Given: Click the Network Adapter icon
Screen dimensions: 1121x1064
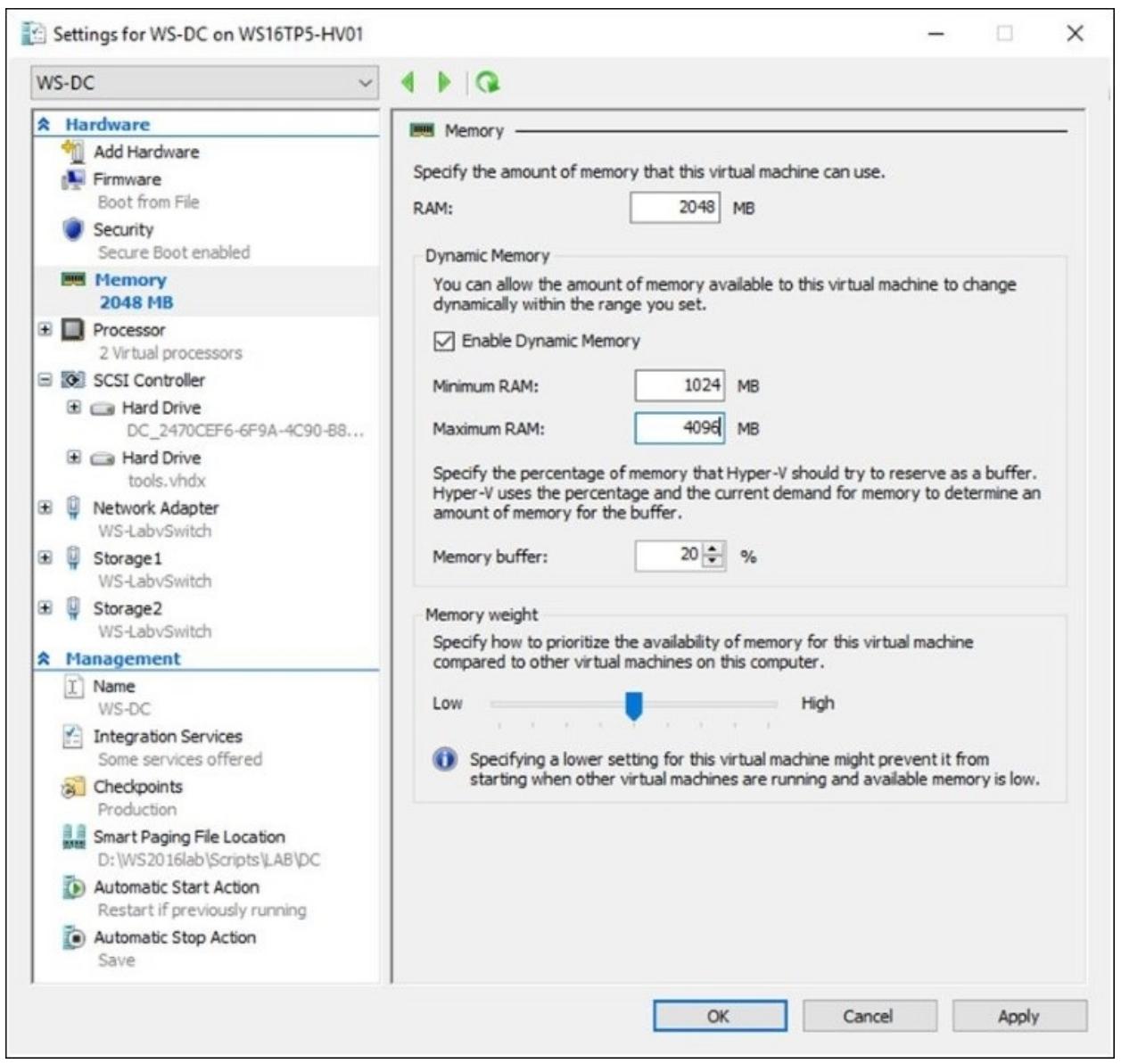Looking at the screenshot, I should tap(73, 507).
